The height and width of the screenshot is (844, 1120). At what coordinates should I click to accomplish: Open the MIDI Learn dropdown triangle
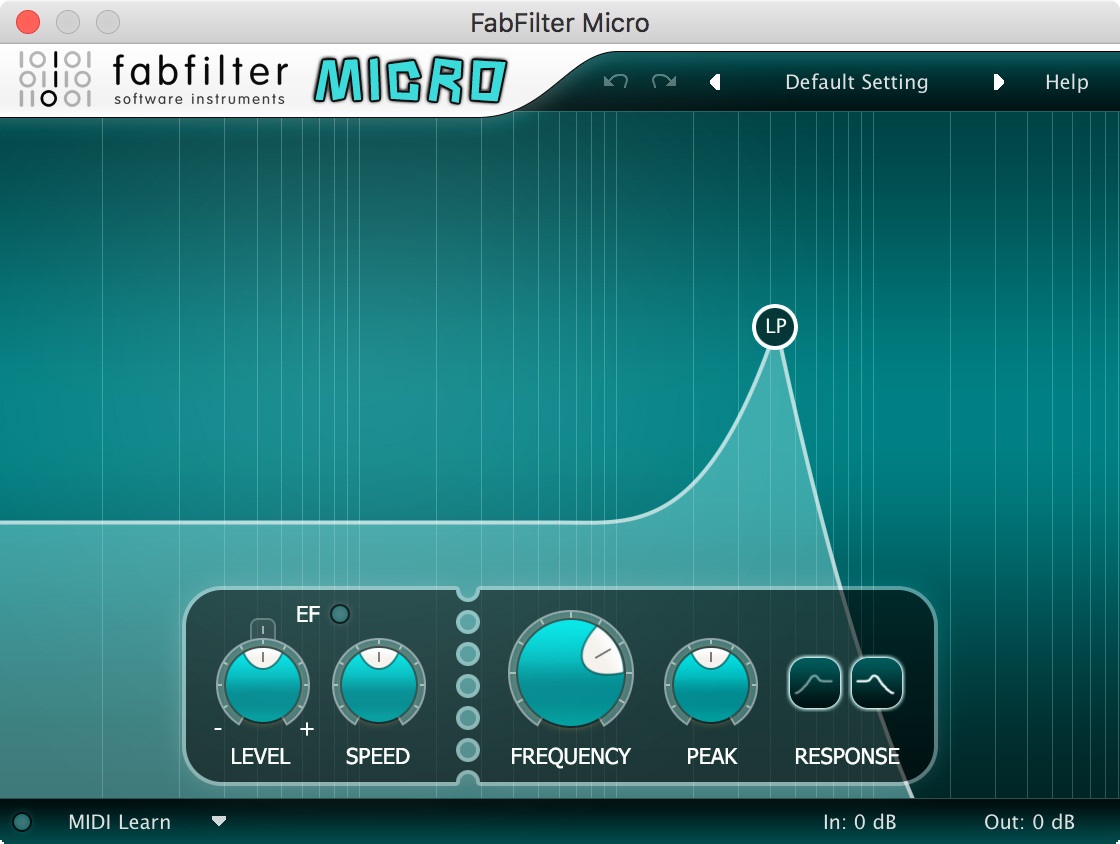tap(218, 822)
